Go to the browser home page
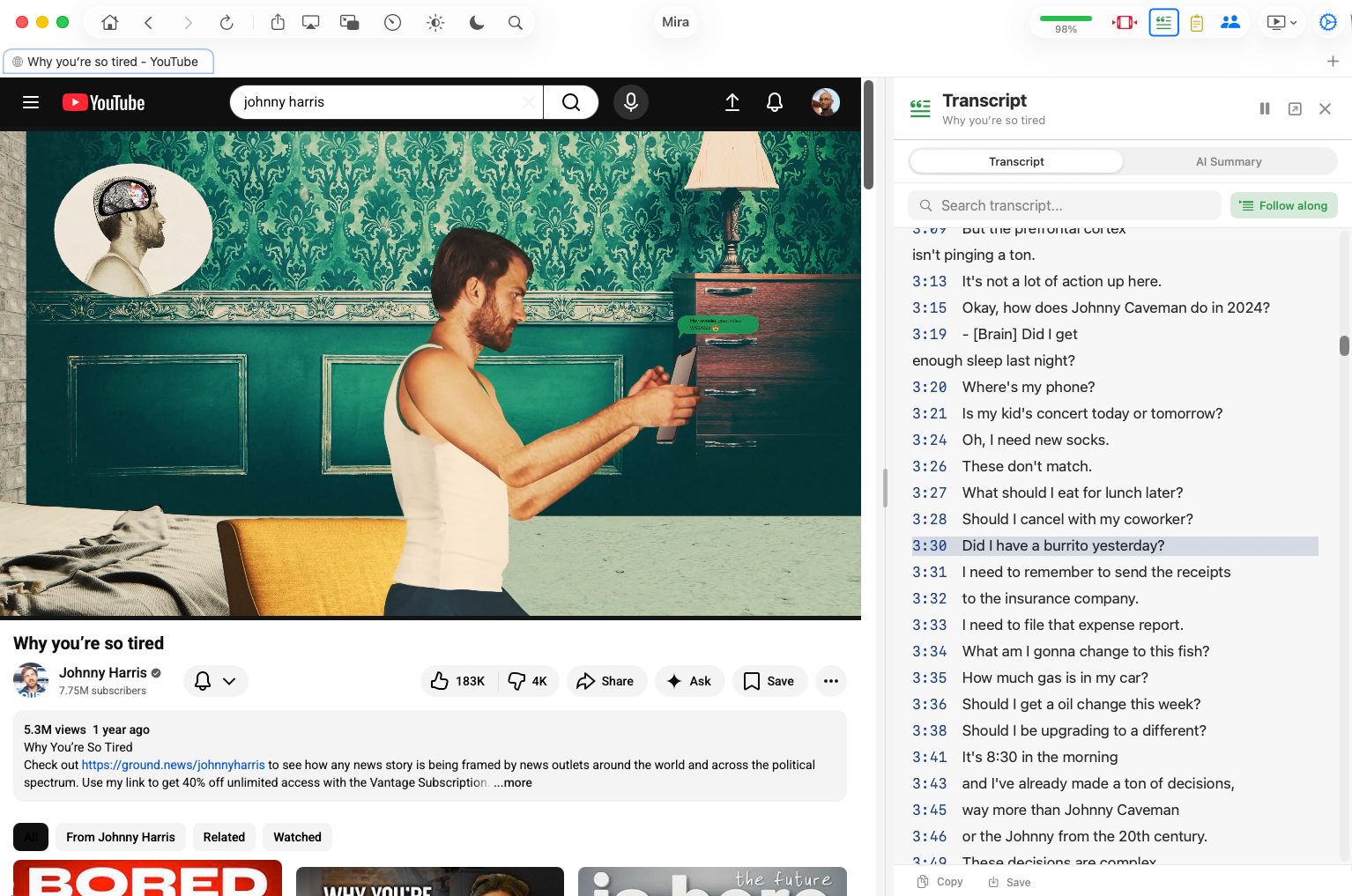Viewport: 1352px width, 896px height. pos(110,23)
